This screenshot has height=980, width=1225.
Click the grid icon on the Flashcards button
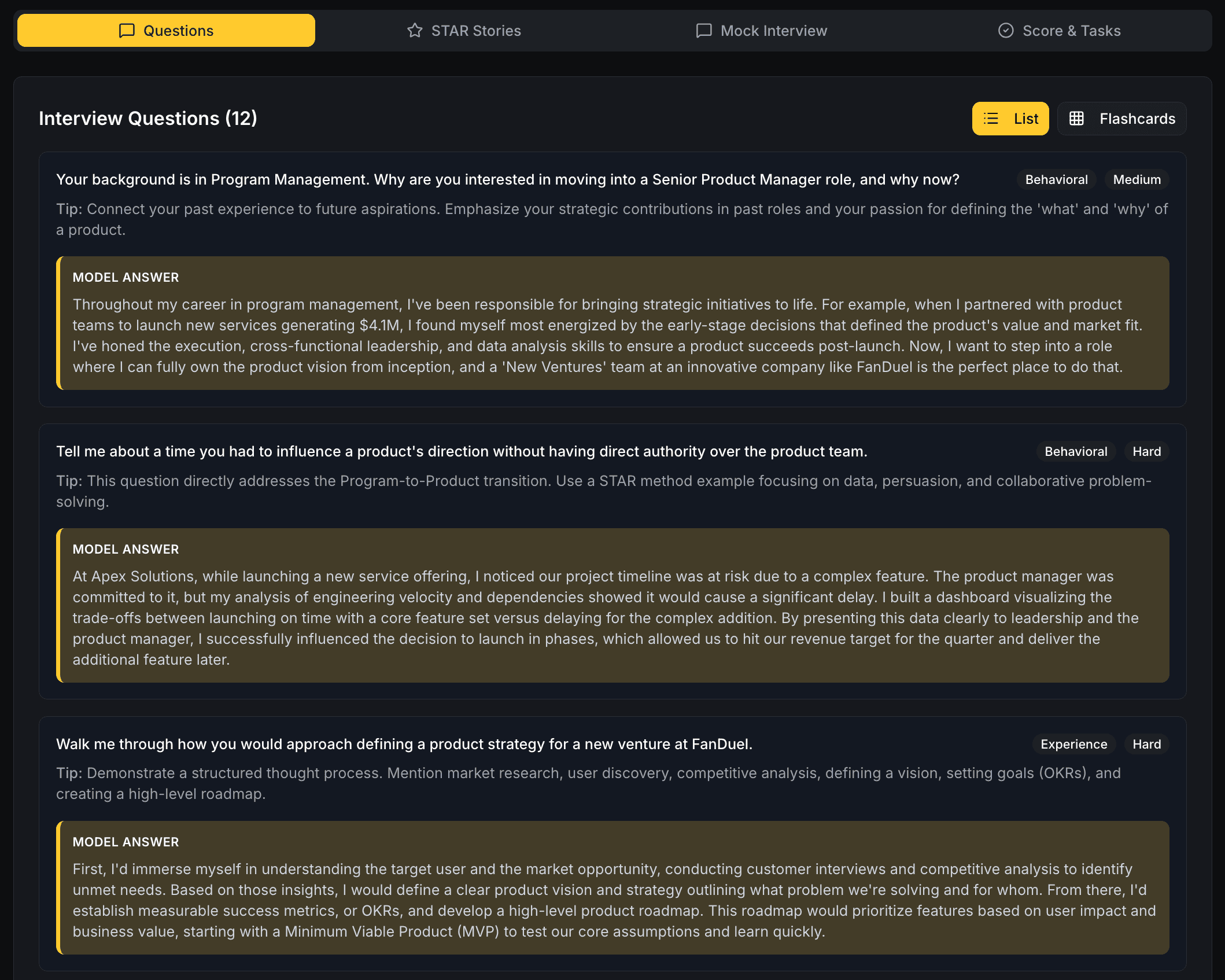pyautogui.click(x=1078, y=119)
